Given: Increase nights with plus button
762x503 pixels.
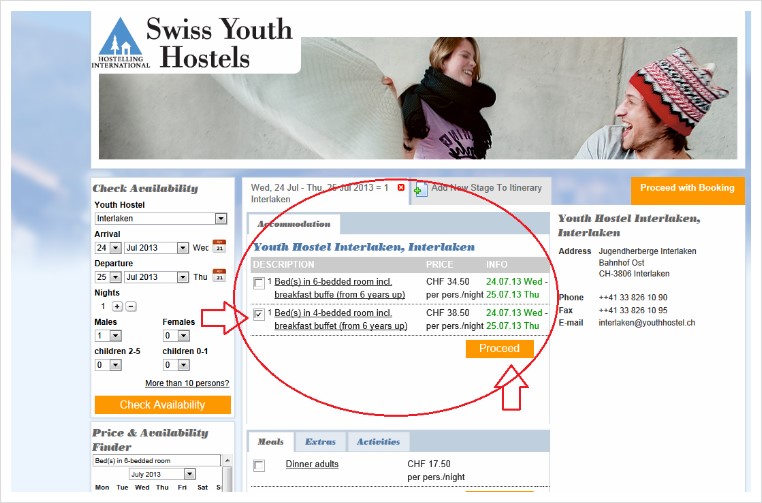Looking at the screenshot, I should click(x=117, y=306).
